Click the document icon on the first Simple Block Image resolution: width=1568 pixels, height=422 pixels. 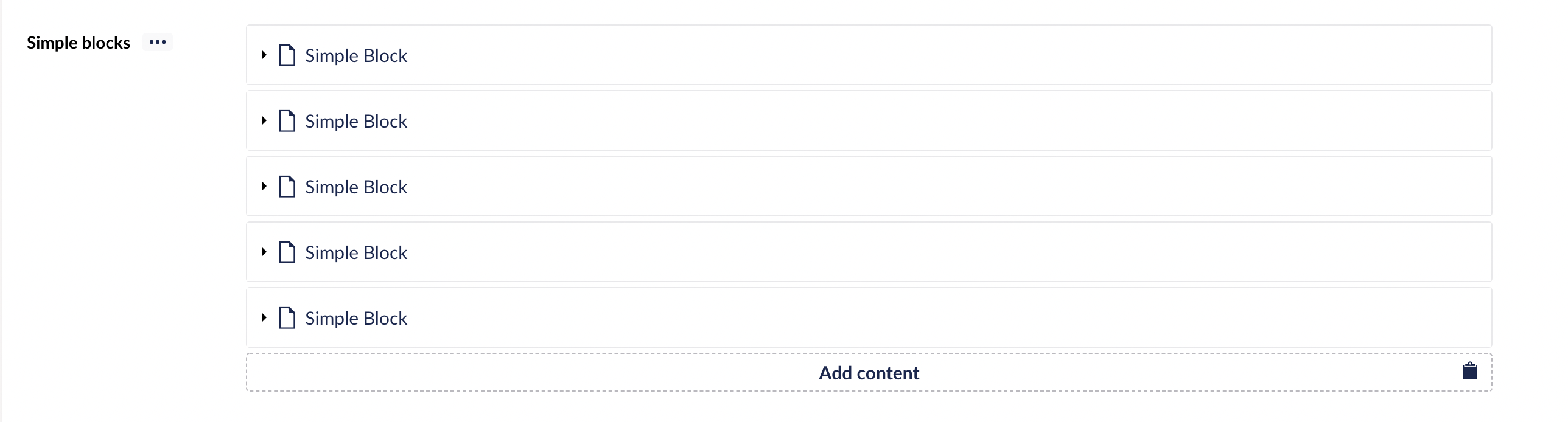coord(287,55)
